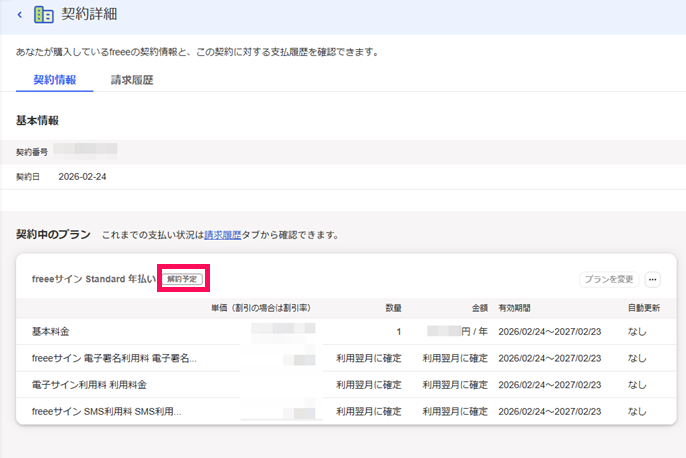
Task: Click 数量 value in the 電子サイン利用料 row
Action: 368,385
